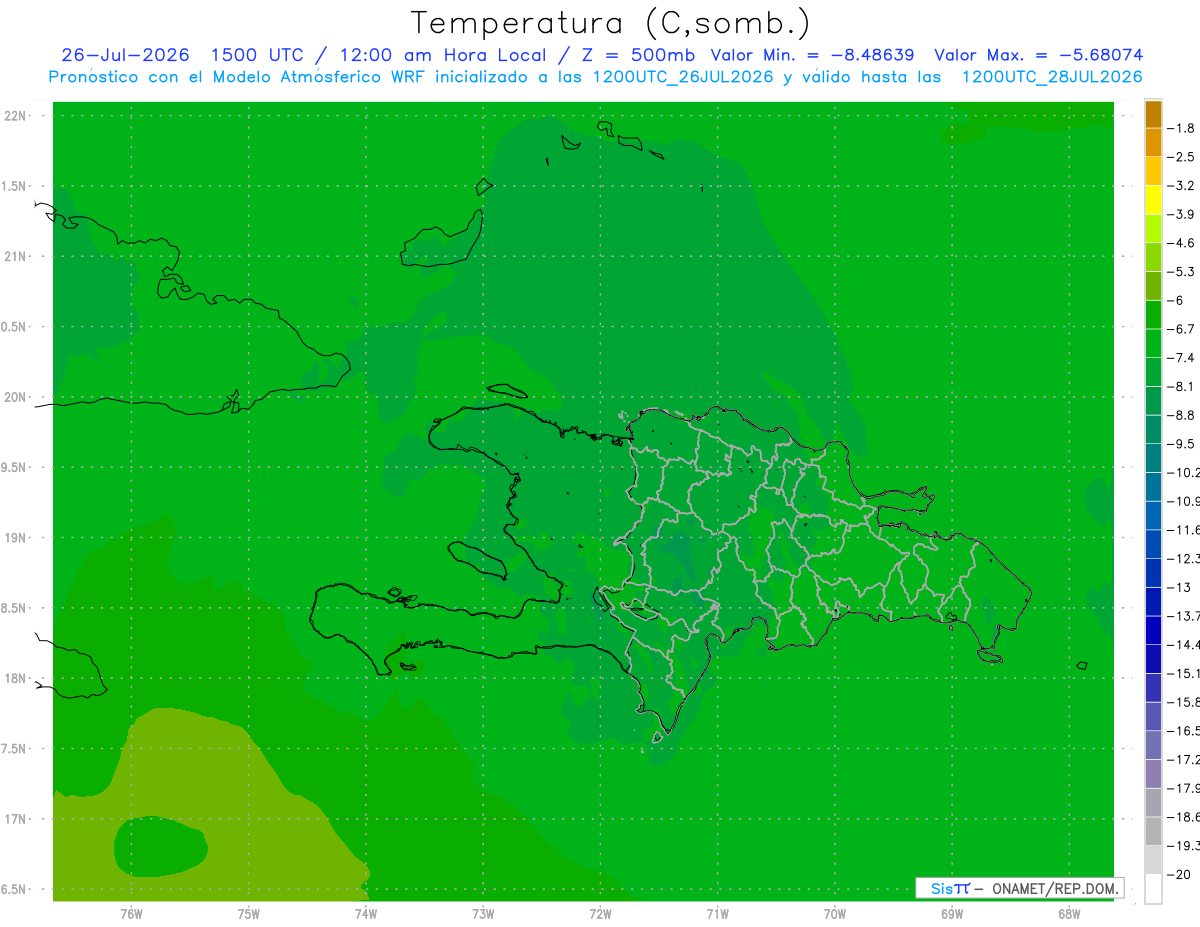
Task: Select the "Valor Min. = -8.48639" text
Action: click(x=812, y=55)
